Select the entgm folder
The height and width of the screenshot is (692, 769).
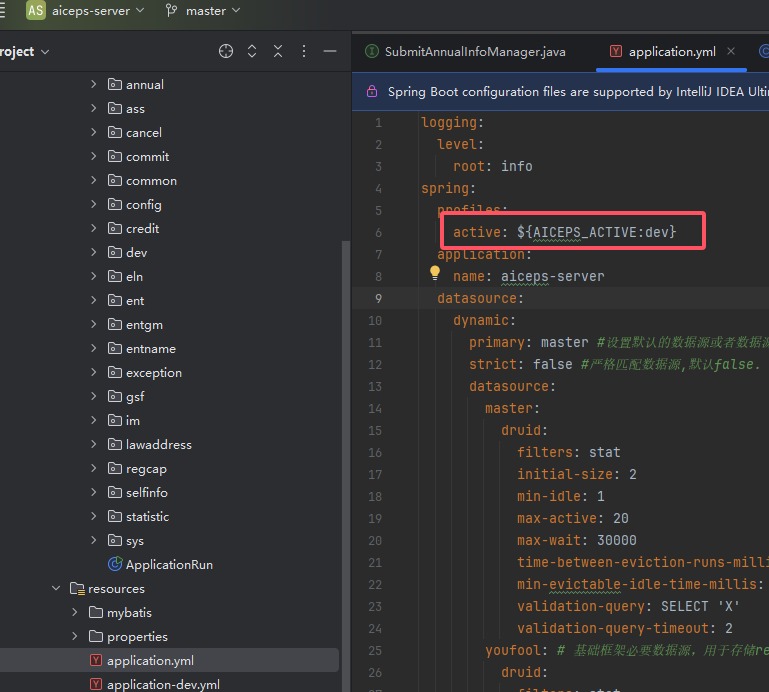[x=144, y=325]
